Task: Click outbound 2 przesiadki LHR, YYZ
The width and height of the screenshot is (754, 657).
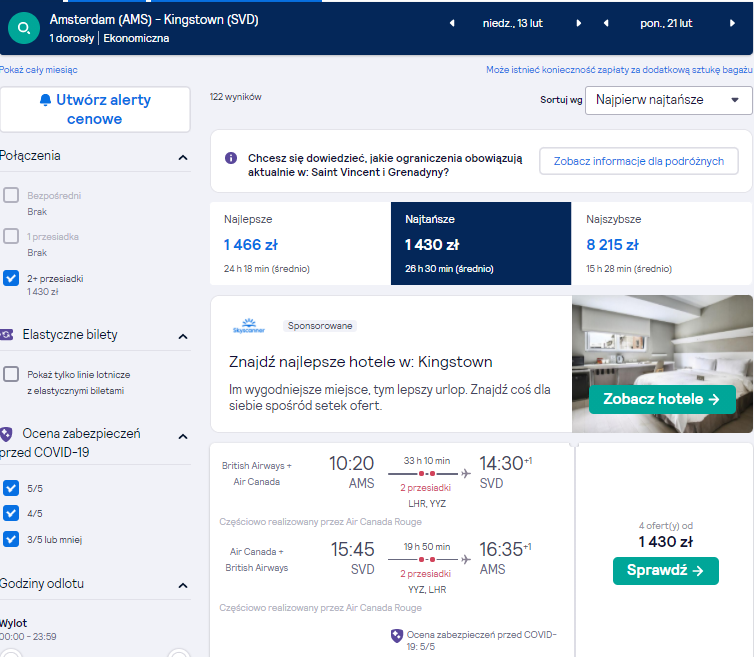Action: [x=426, y=495]
